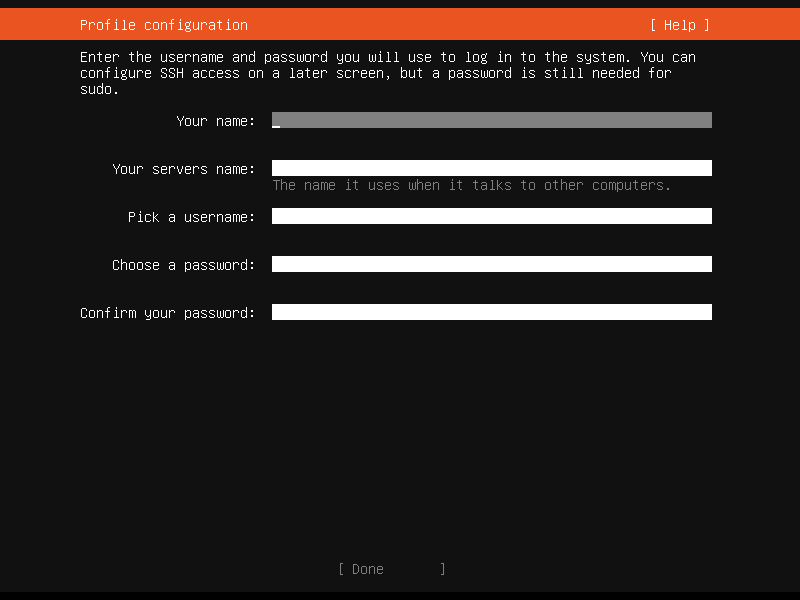Click Done to continue installation
The width and height of the screenshot is (800, 600).
[390, 568]
